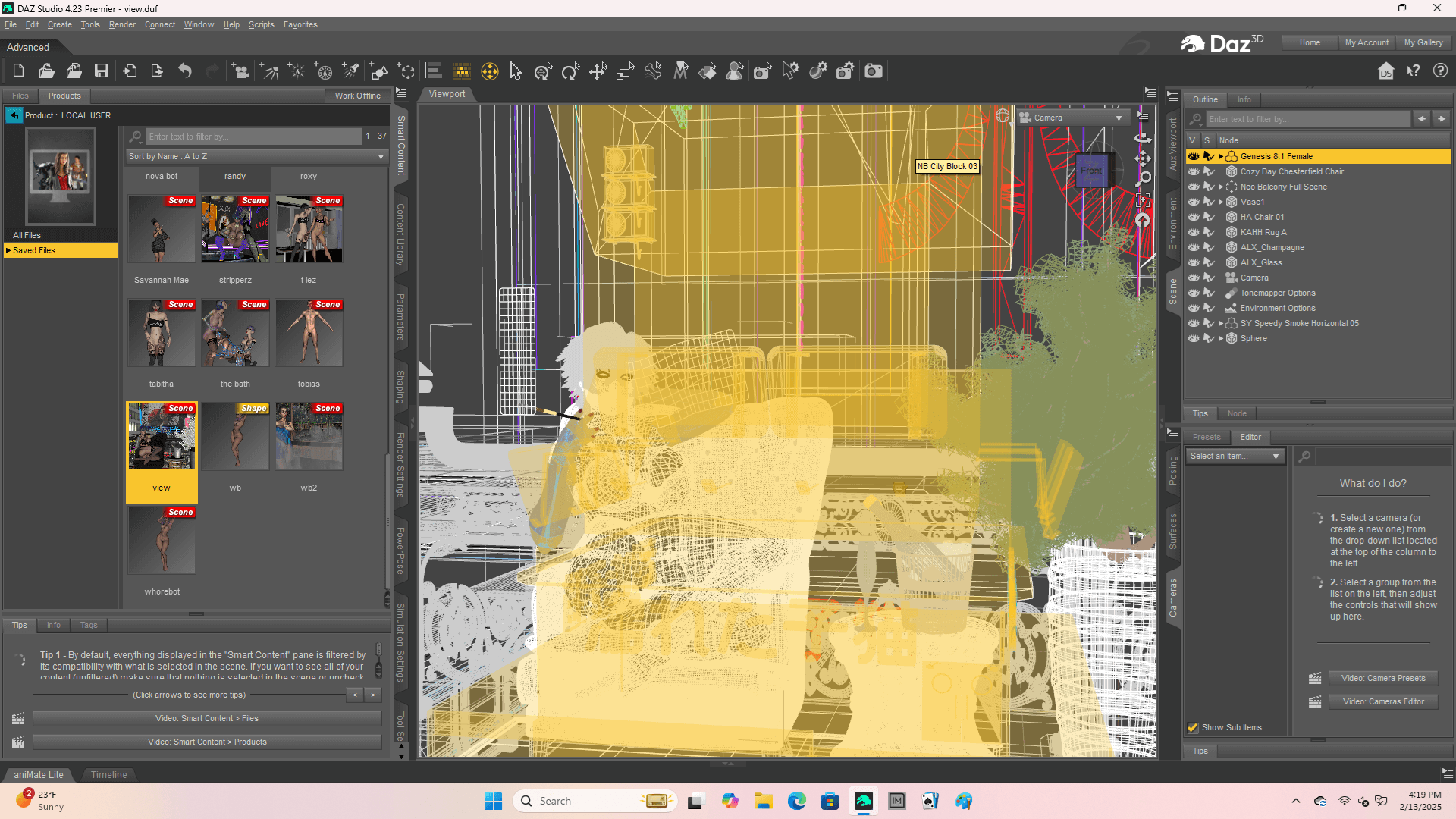Image resolution: width=1456 pixels, height=819 pixels.
Task: Select the Universal tool icon
Action: [490, 71]
